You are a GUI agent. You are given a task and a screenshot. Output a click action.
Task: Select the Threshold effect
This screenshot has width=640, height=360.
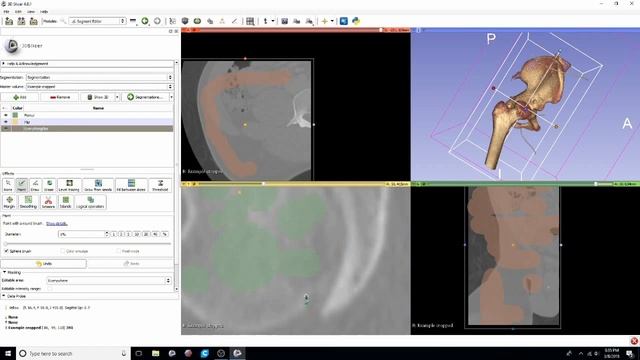160,185
